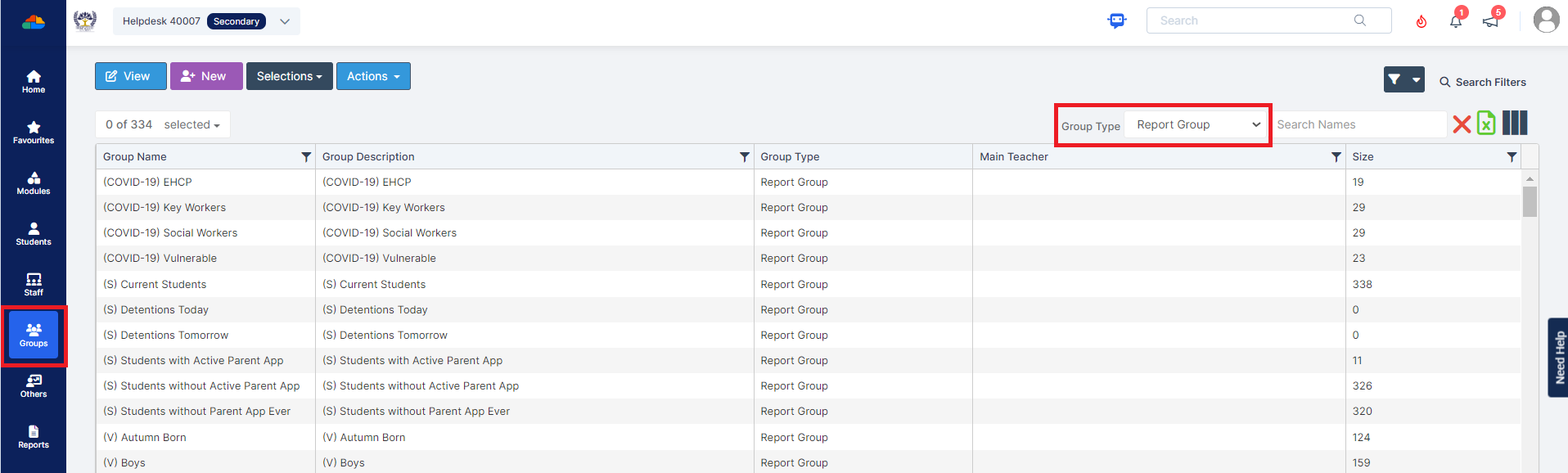This screenshot has height=473, width=1568.
Task: Click the top Search field
Action: [1268, 20]
